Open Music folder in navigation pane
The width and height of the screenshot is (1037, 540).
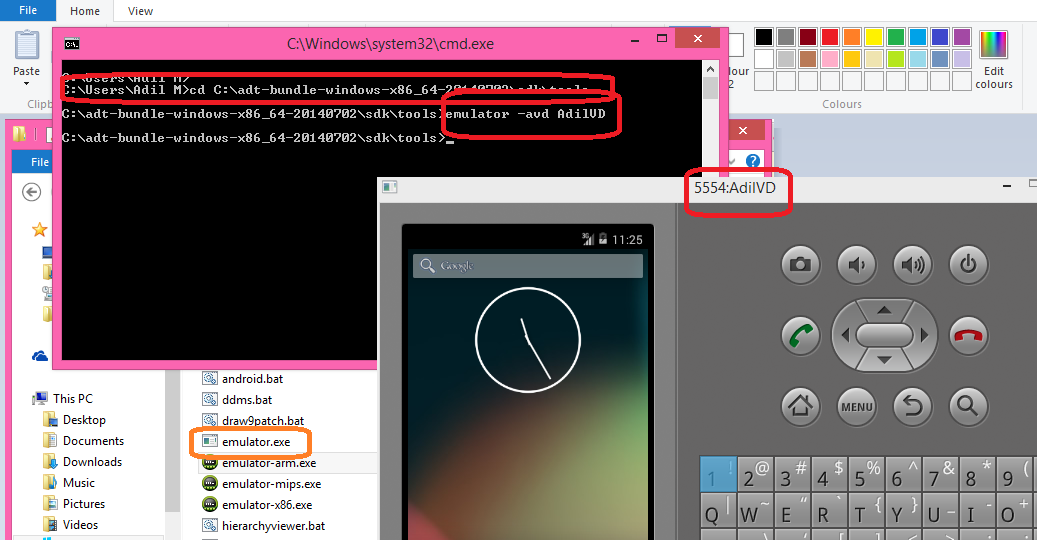[79, 483]
